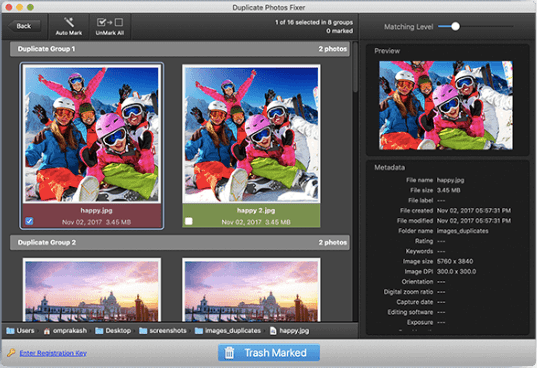
Task: Maximize the window with green button
Action: point(30,7)
